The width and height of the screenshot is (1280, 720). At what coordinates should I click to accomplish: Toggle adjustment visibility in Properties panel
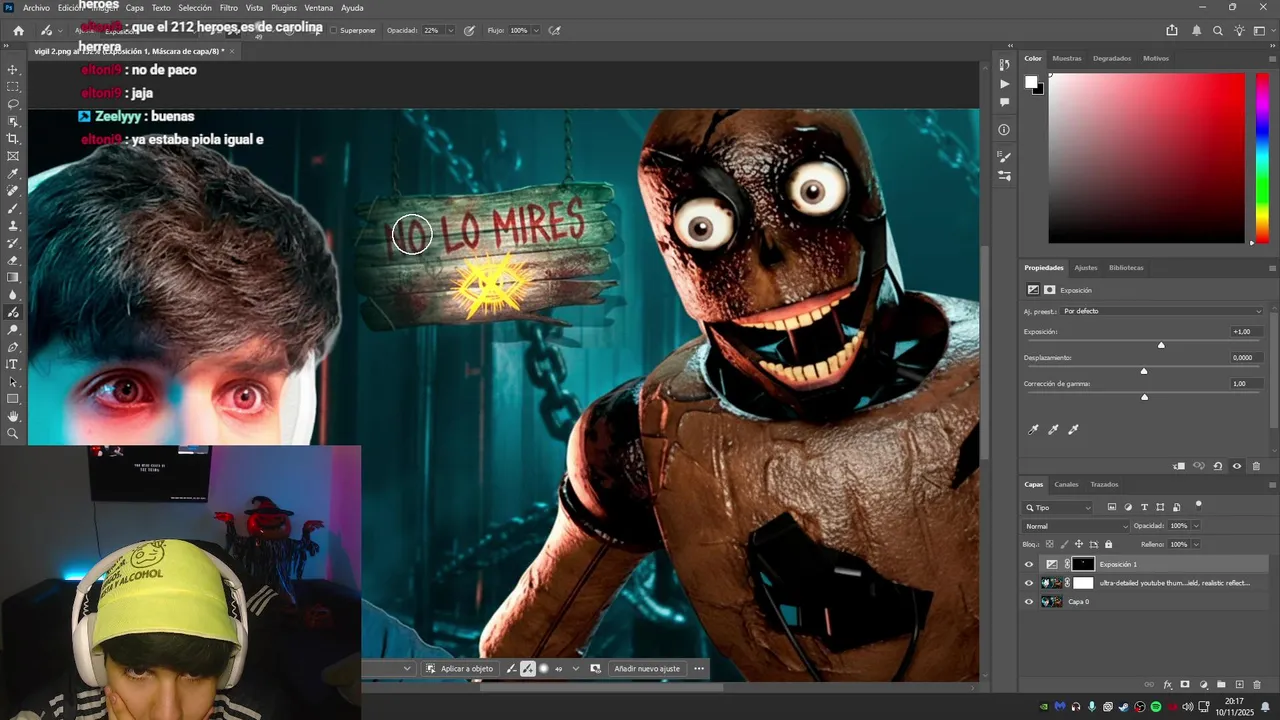click(x=1236, y=466)
